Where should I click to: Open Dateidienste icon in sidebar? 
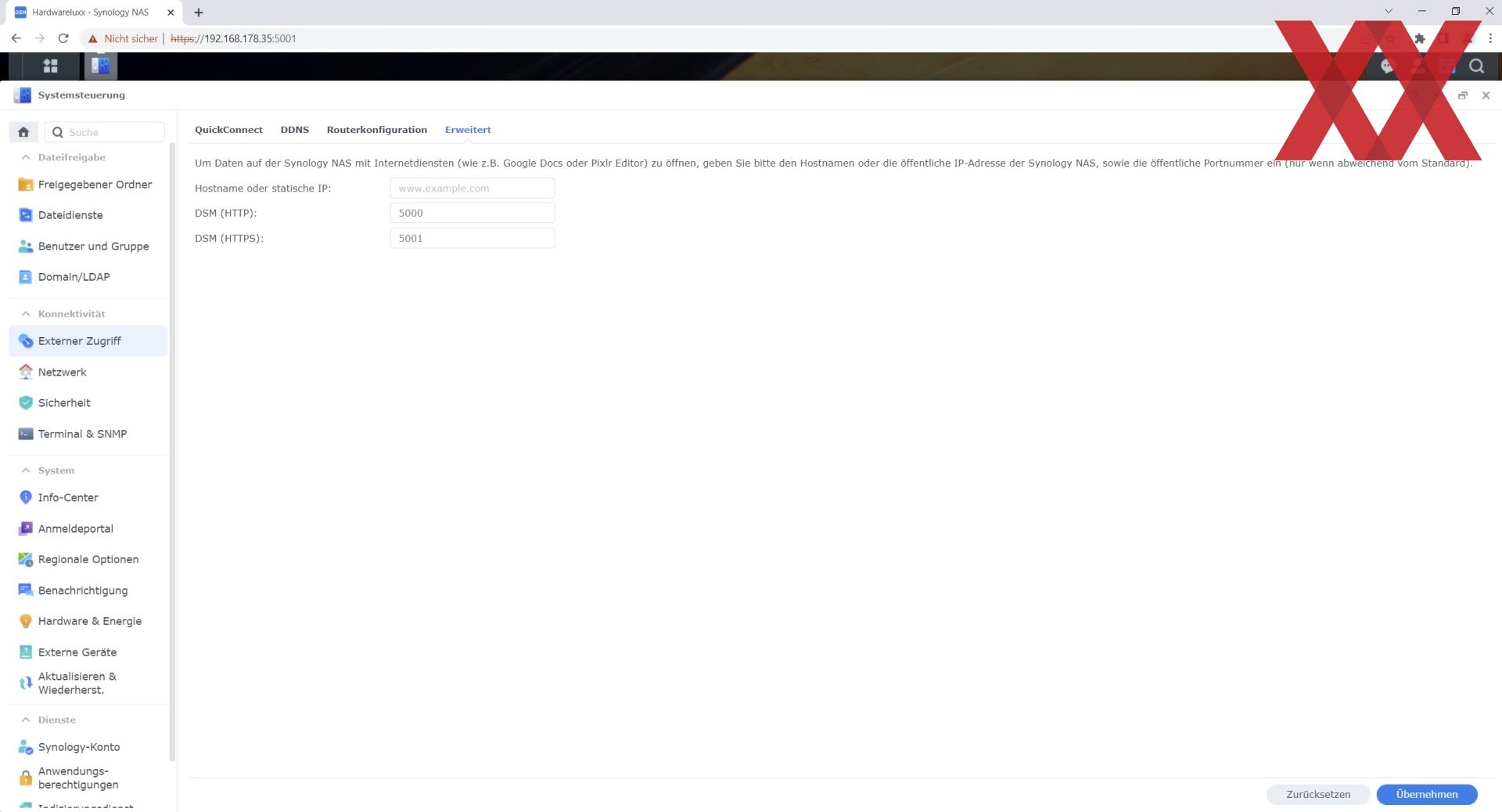26,215
